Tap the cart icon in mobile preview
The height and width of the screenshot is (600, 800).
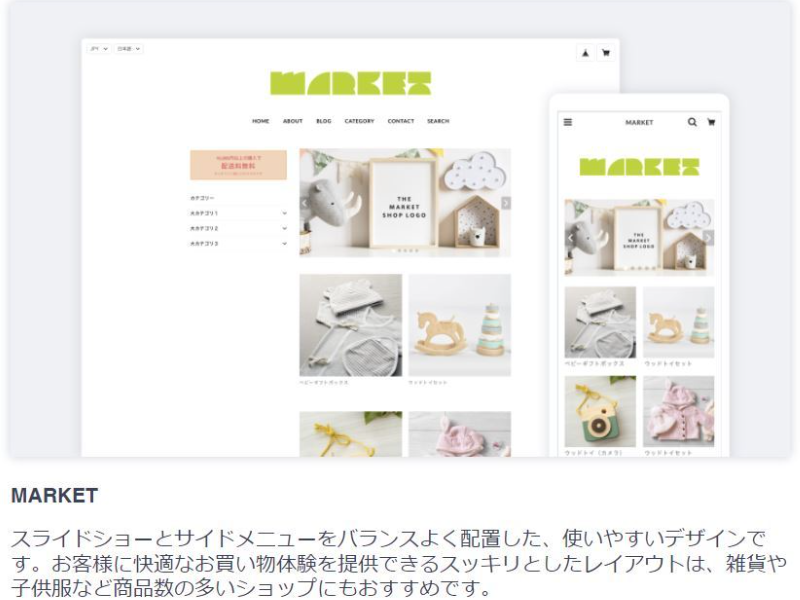point(711,122)
